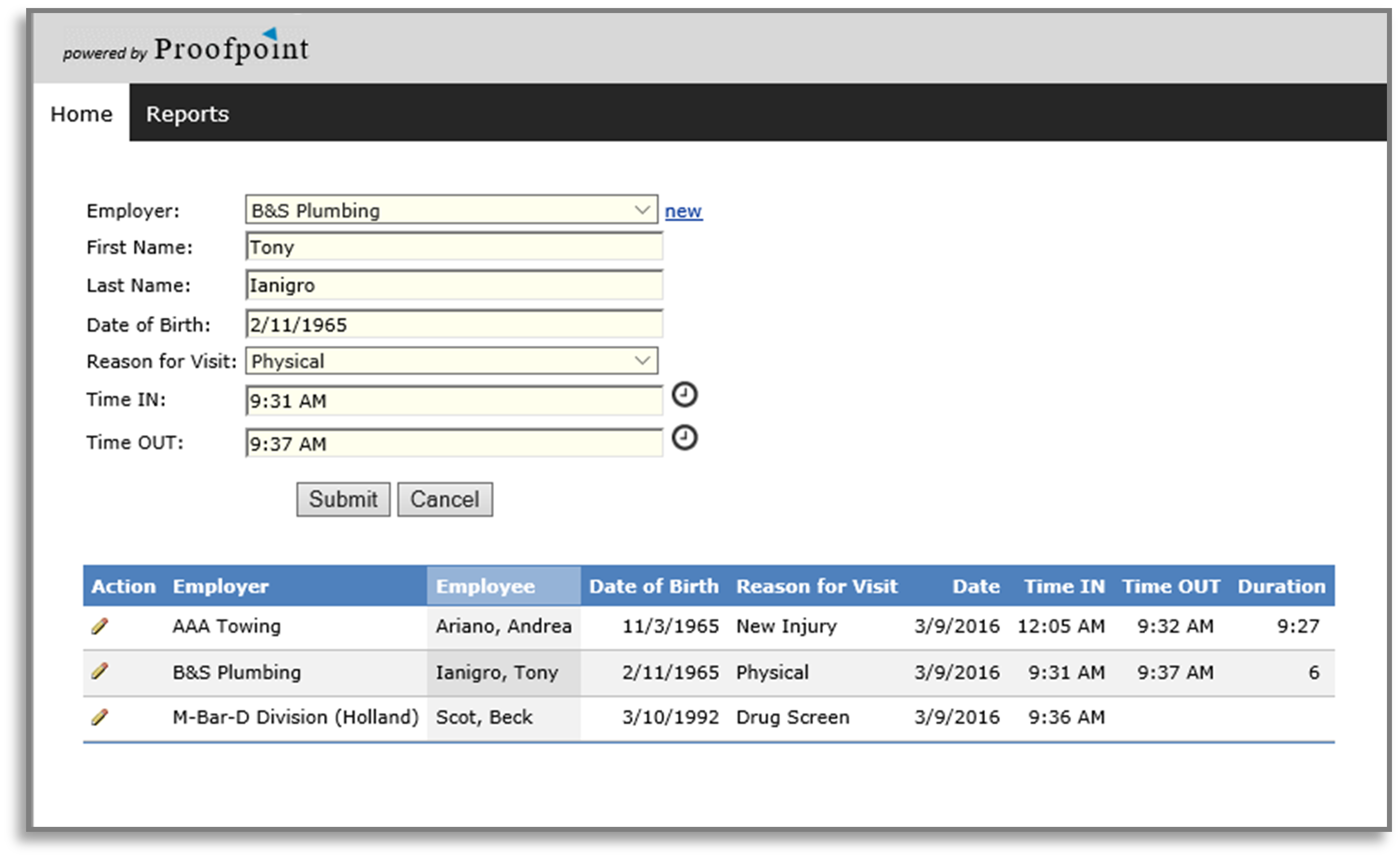Expand the Reason for Visit dropdown
1400x858 pixels.
point(451,361)
